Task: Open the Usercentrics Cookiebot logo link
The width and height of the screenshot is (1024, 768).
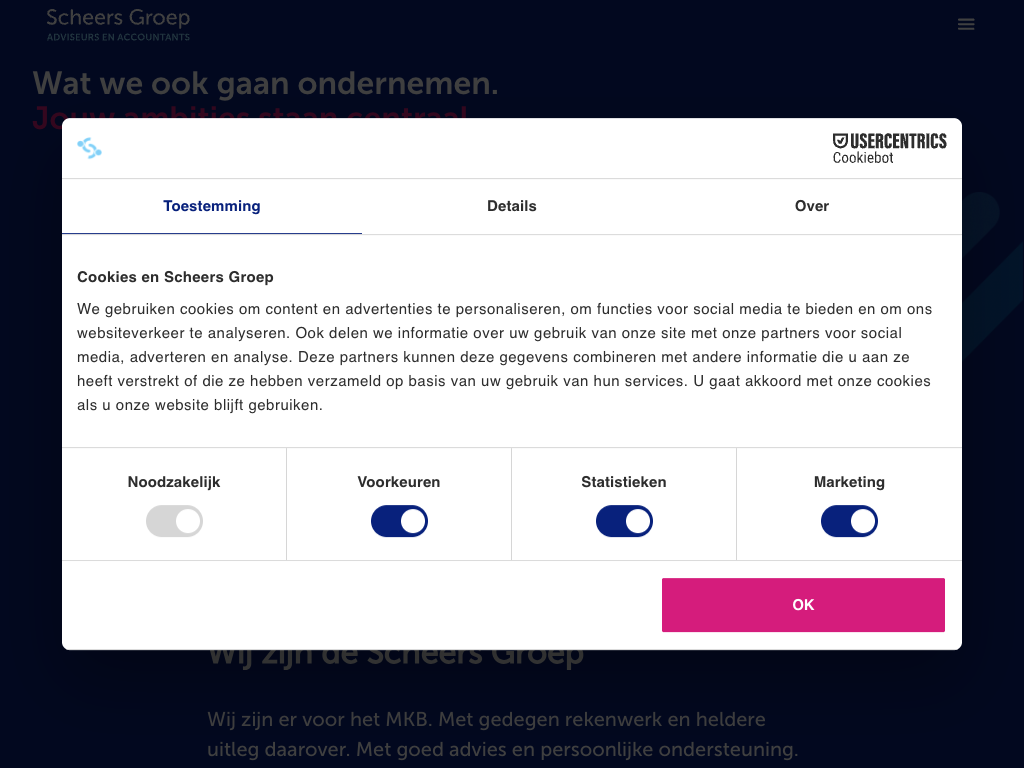Action: click(889, 148)
